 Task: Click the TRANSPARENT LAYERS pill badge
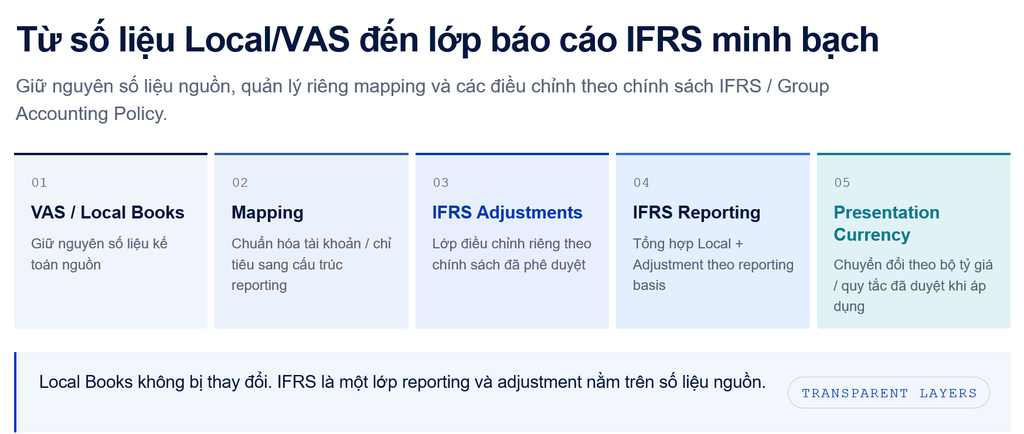[889, 393]
